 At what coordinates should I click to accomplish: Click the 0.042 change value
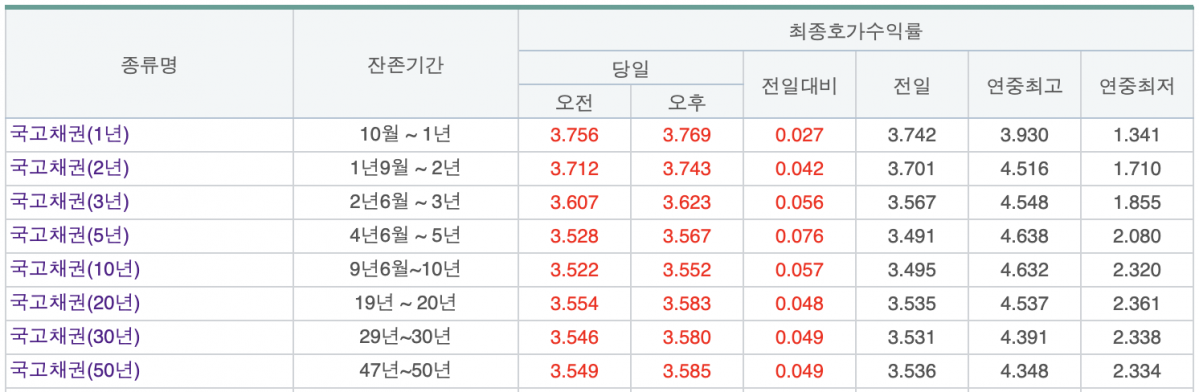coord(799,169)
